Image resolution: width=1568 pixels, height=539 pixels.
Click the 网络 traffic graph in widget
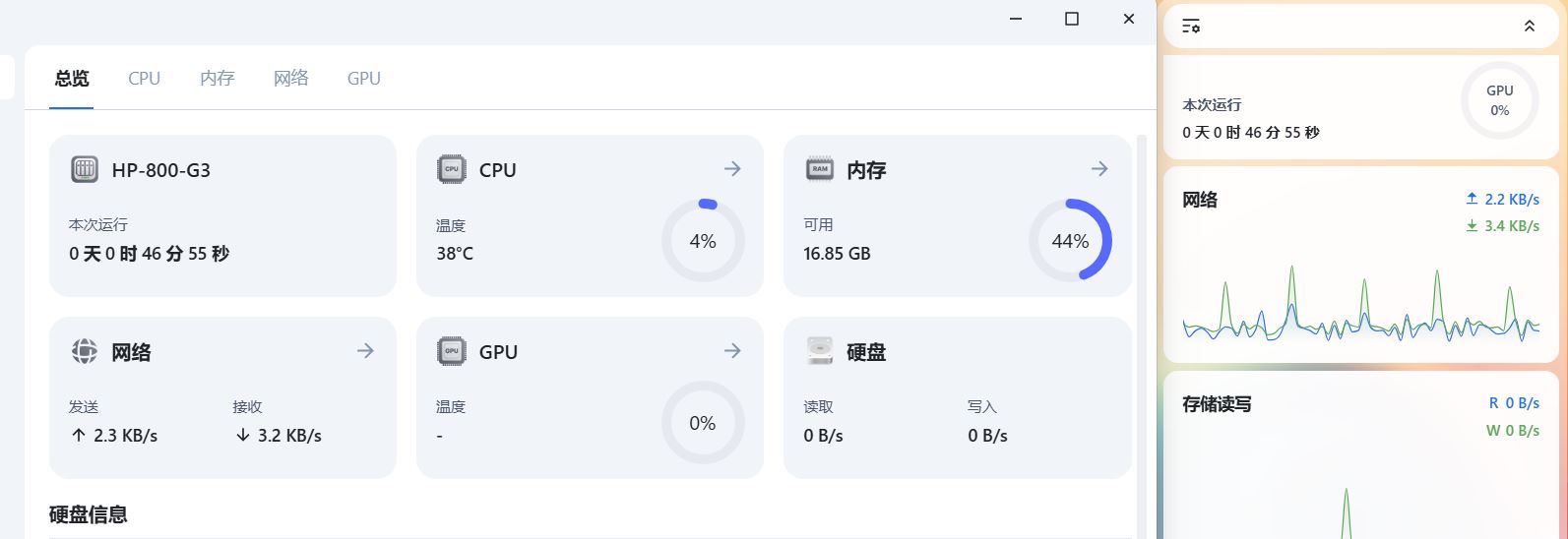tap(1361, 303)
